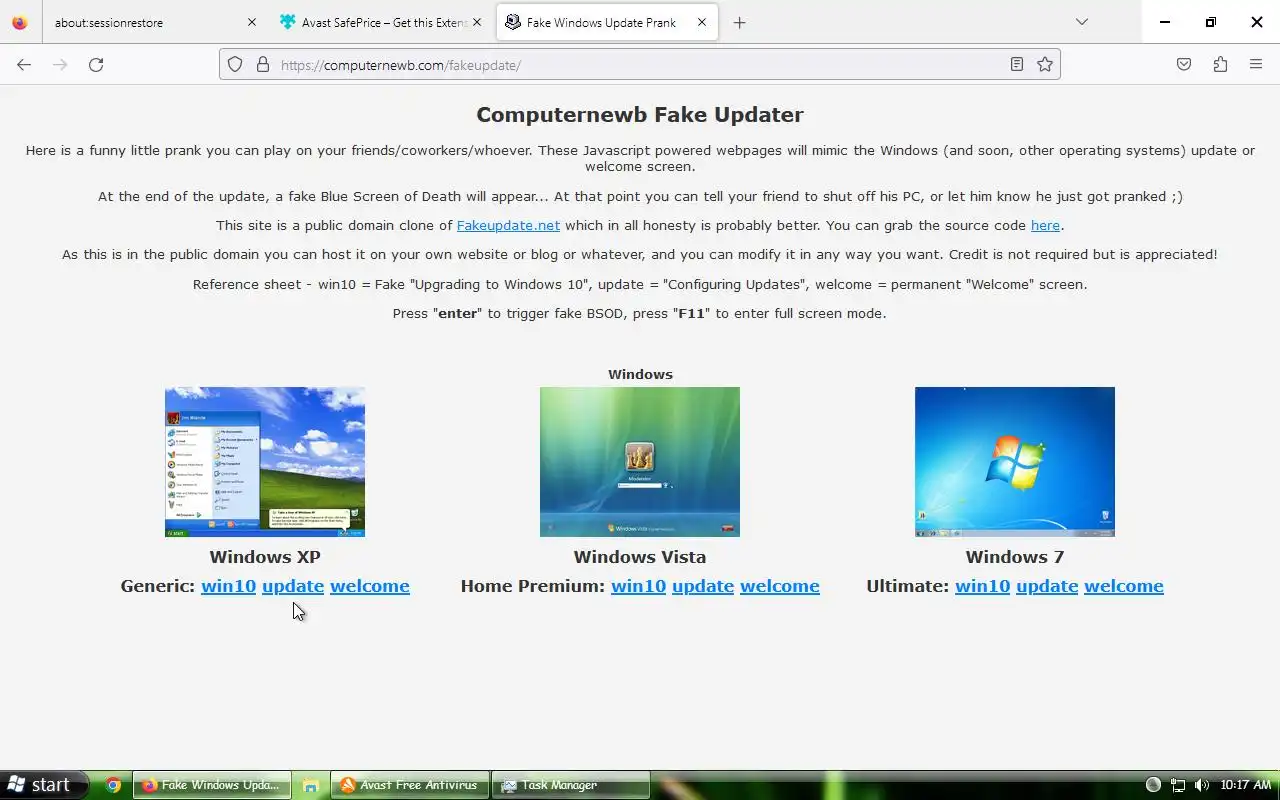The width and height of the screenshot is (1280, 800).
Task: Go forward to the next page
Action: 60,65
